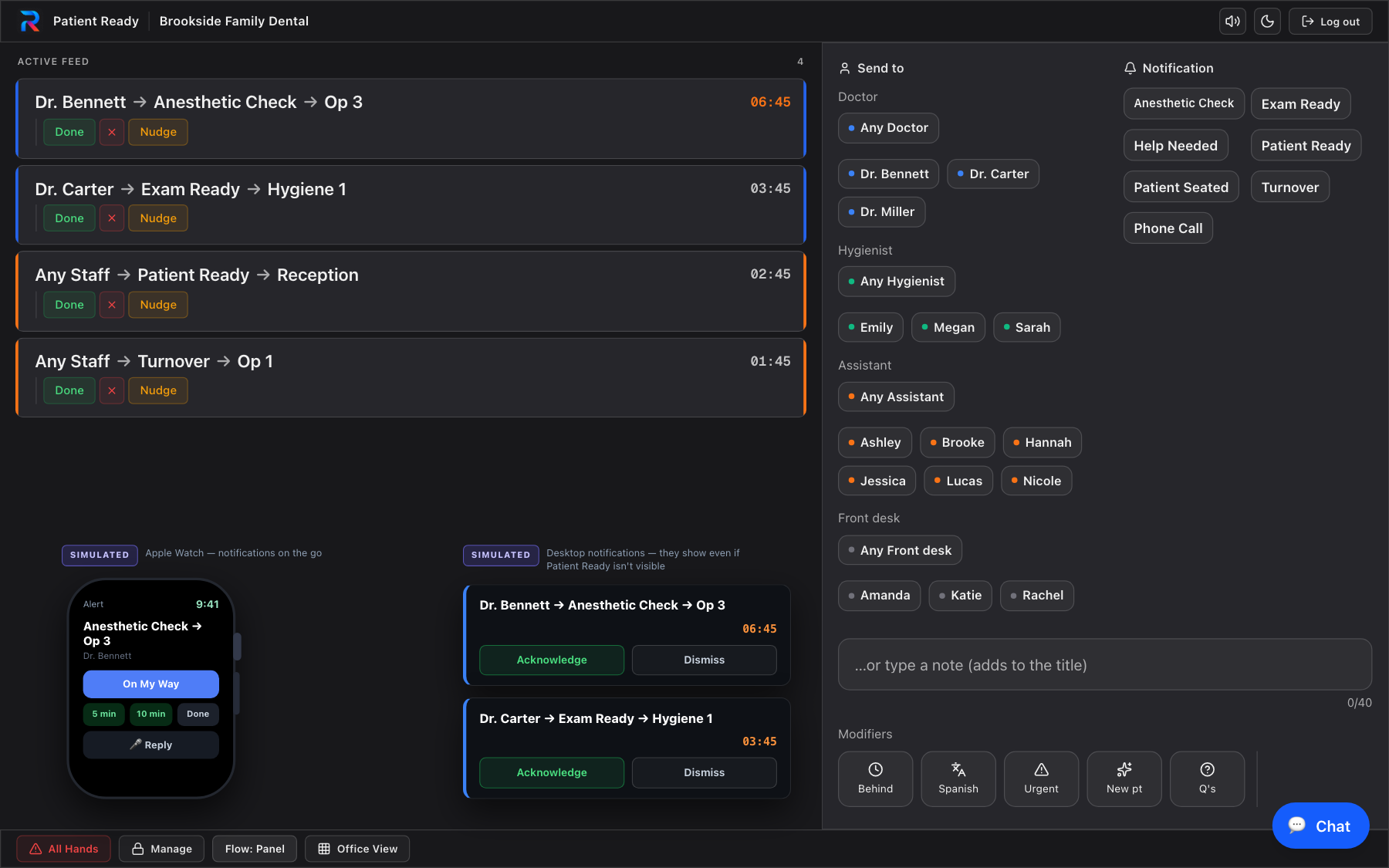Click the Patient Ready logo icon
The image size is (1389, 868).
tap(30, 22)
